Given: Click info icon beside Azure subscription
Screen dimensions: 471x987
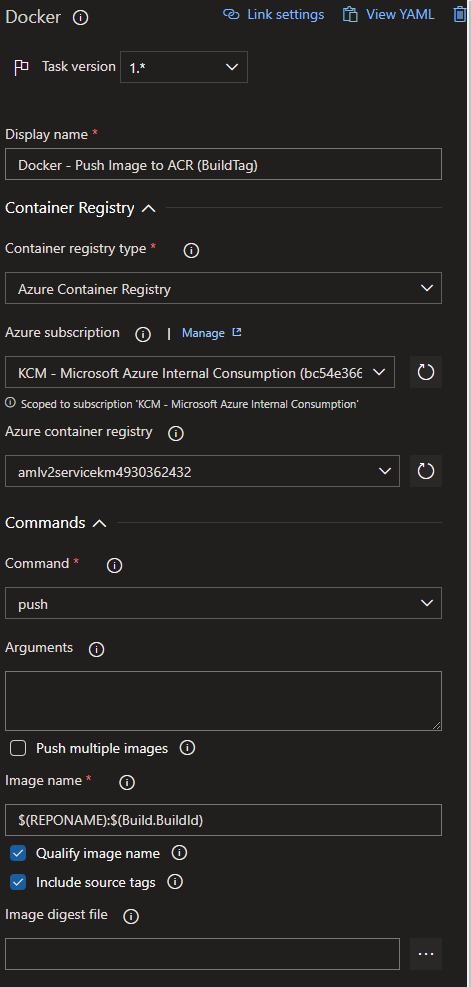Looking at the screenshot, I should pos(143,334).
